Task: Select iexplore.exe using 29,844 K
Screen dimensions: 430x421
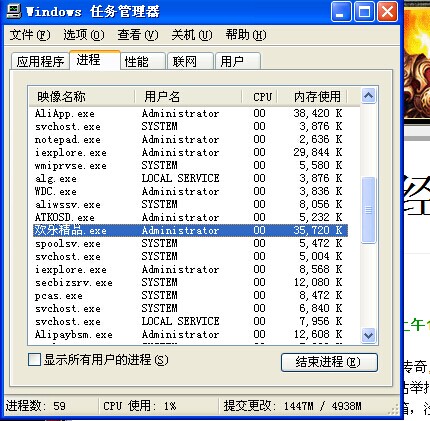Action: pos(190,152)
